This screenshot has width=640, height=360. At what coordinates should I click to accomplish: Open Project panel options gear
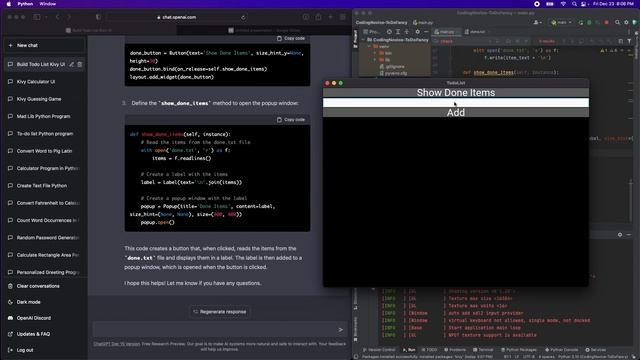[x=417, y=32]
